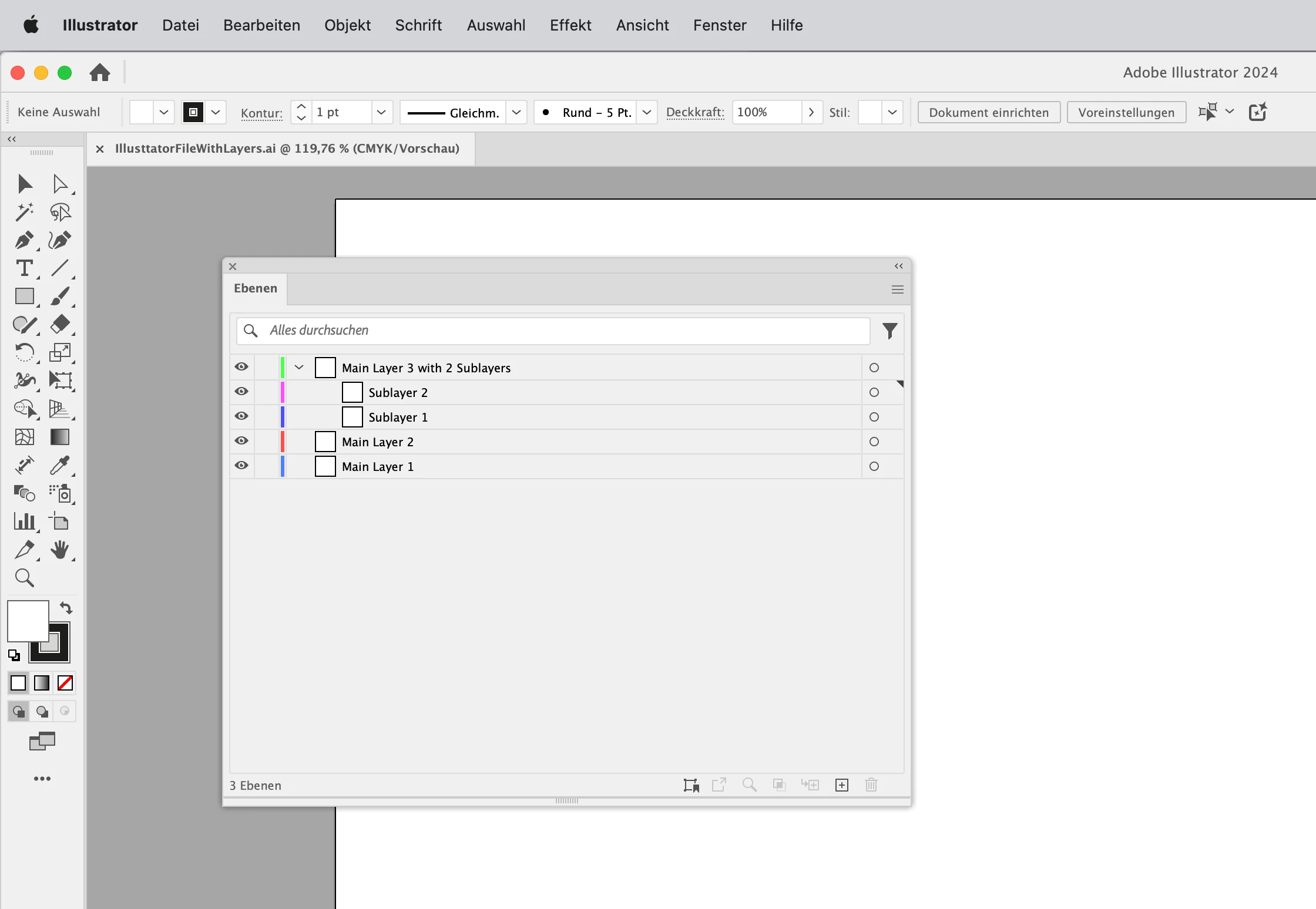Screen dimensions: 1316x909
Task: Click the Zoom tool in toolbar
Action: tap(24, 578)
